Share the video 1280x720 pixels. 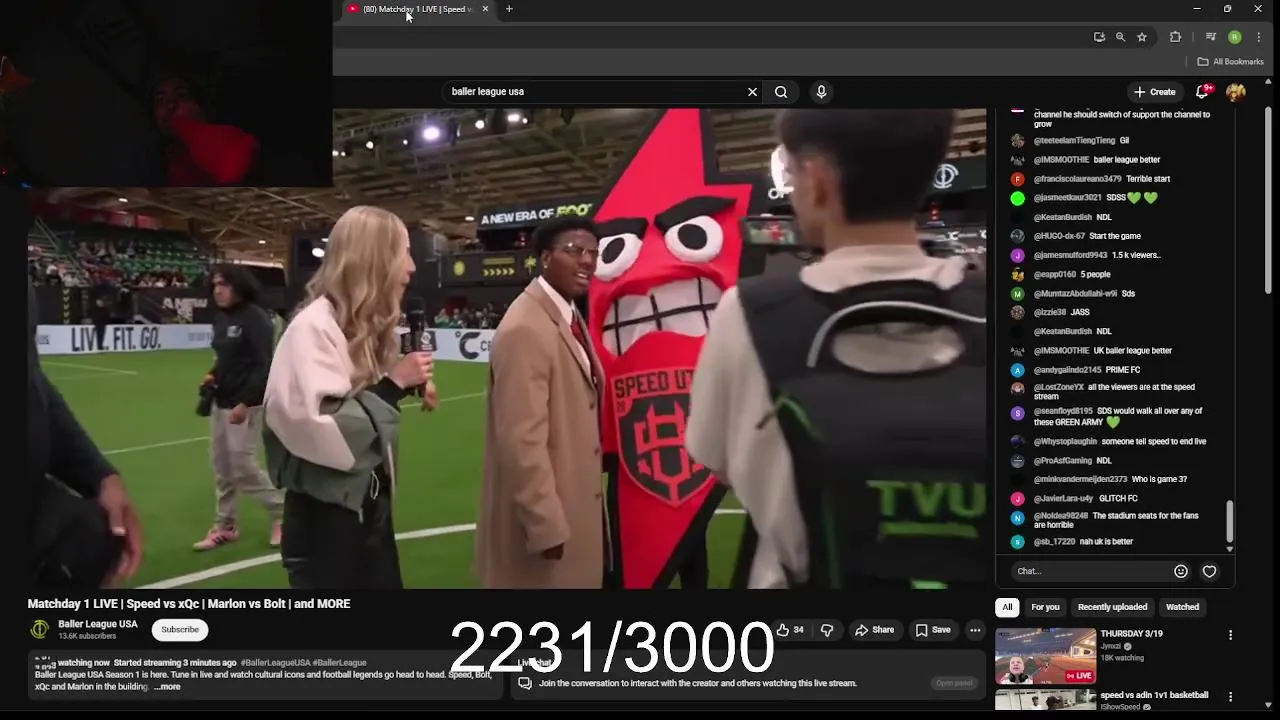coord(874,630)
